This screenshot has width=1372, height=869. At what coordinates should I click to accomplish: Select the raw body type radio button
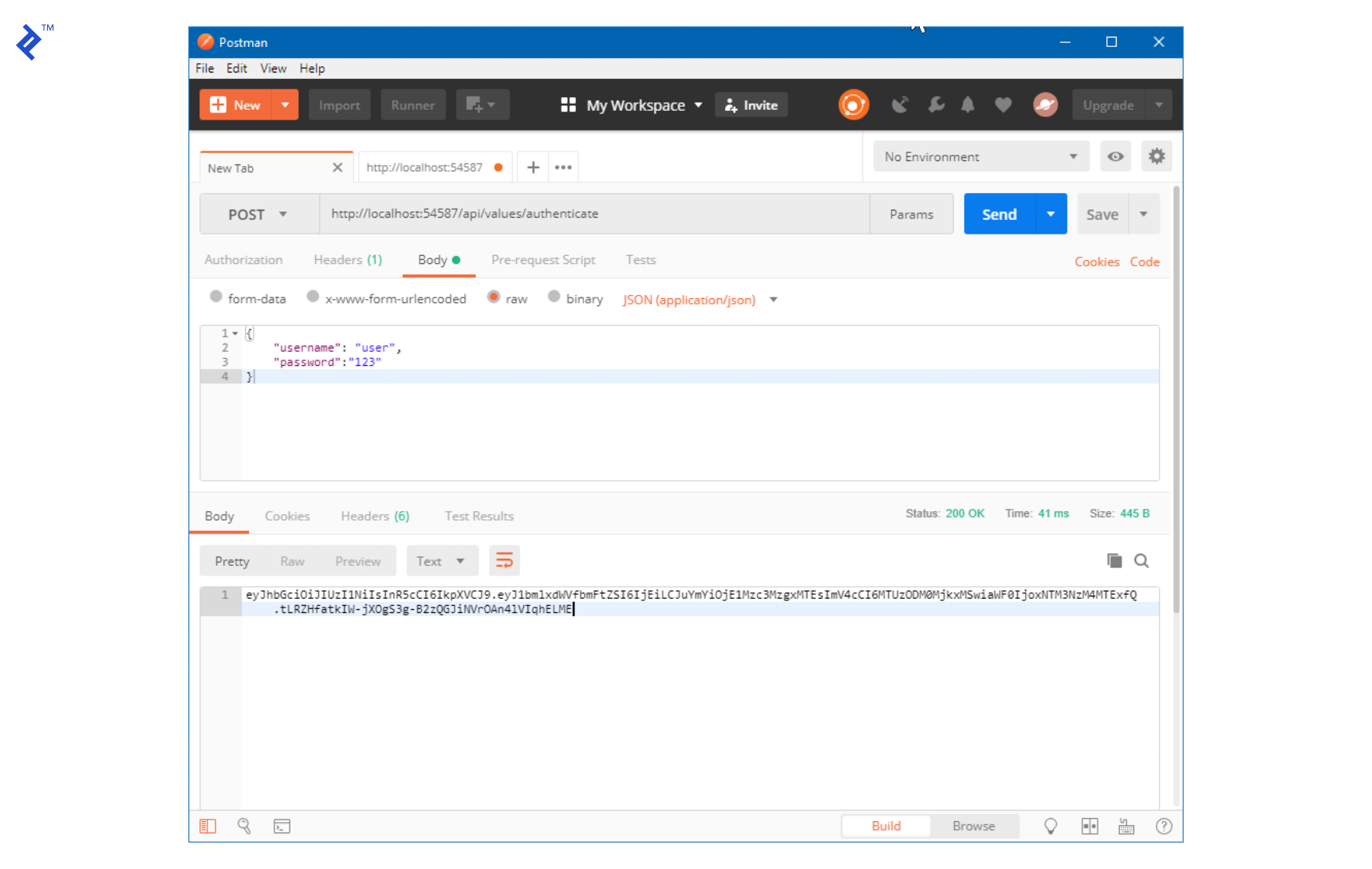point(495,297)
